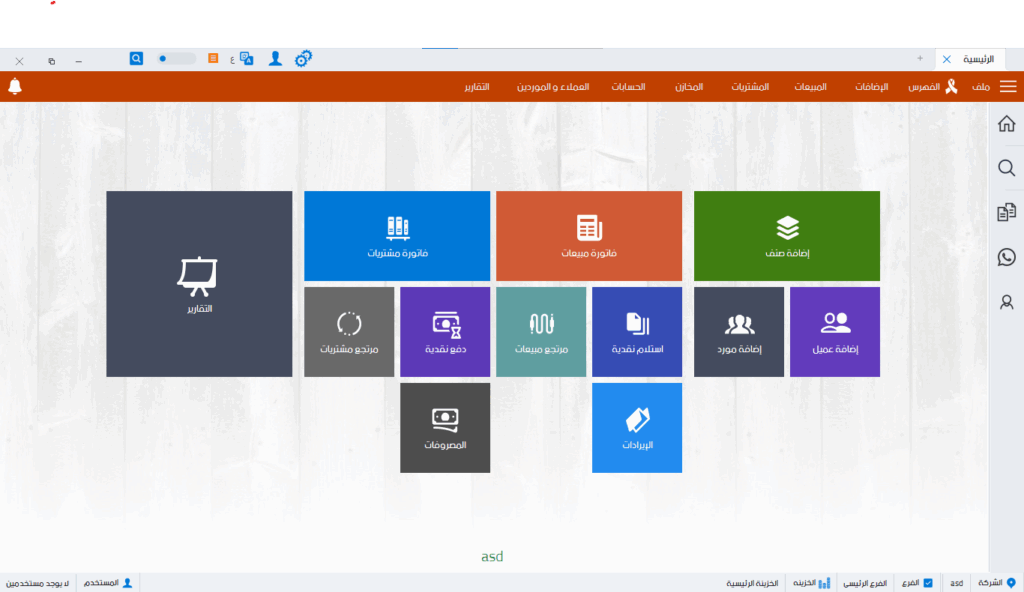Add a new tab with plus button
The width and height of the screenshot is (1024, 592).
920,59
